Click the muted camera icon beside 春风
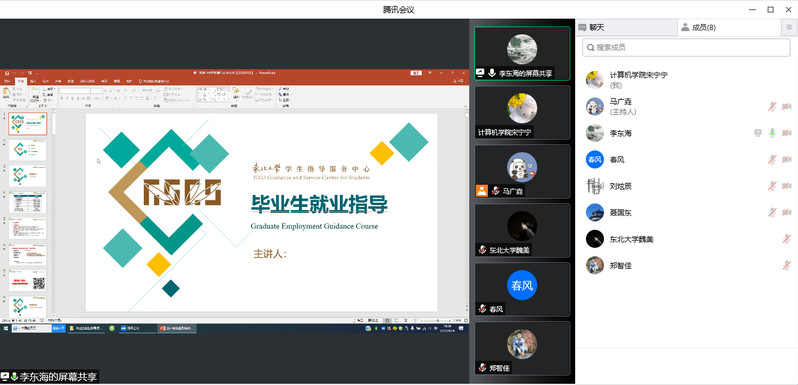This screenshot has height=385, width=798. click(786, 160)
